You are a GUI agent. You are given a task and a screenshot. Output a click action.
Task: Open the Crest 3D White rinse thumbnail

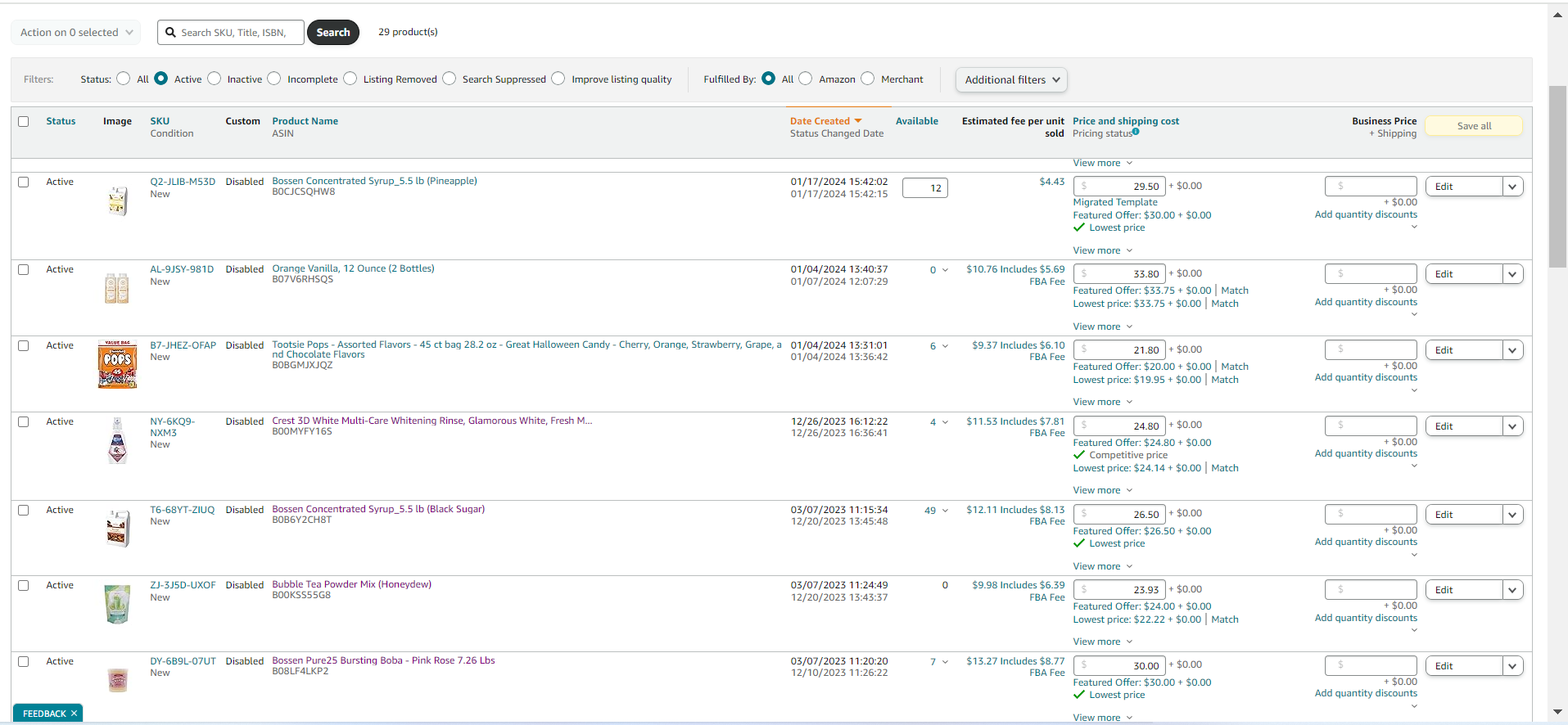pos(118,441)
